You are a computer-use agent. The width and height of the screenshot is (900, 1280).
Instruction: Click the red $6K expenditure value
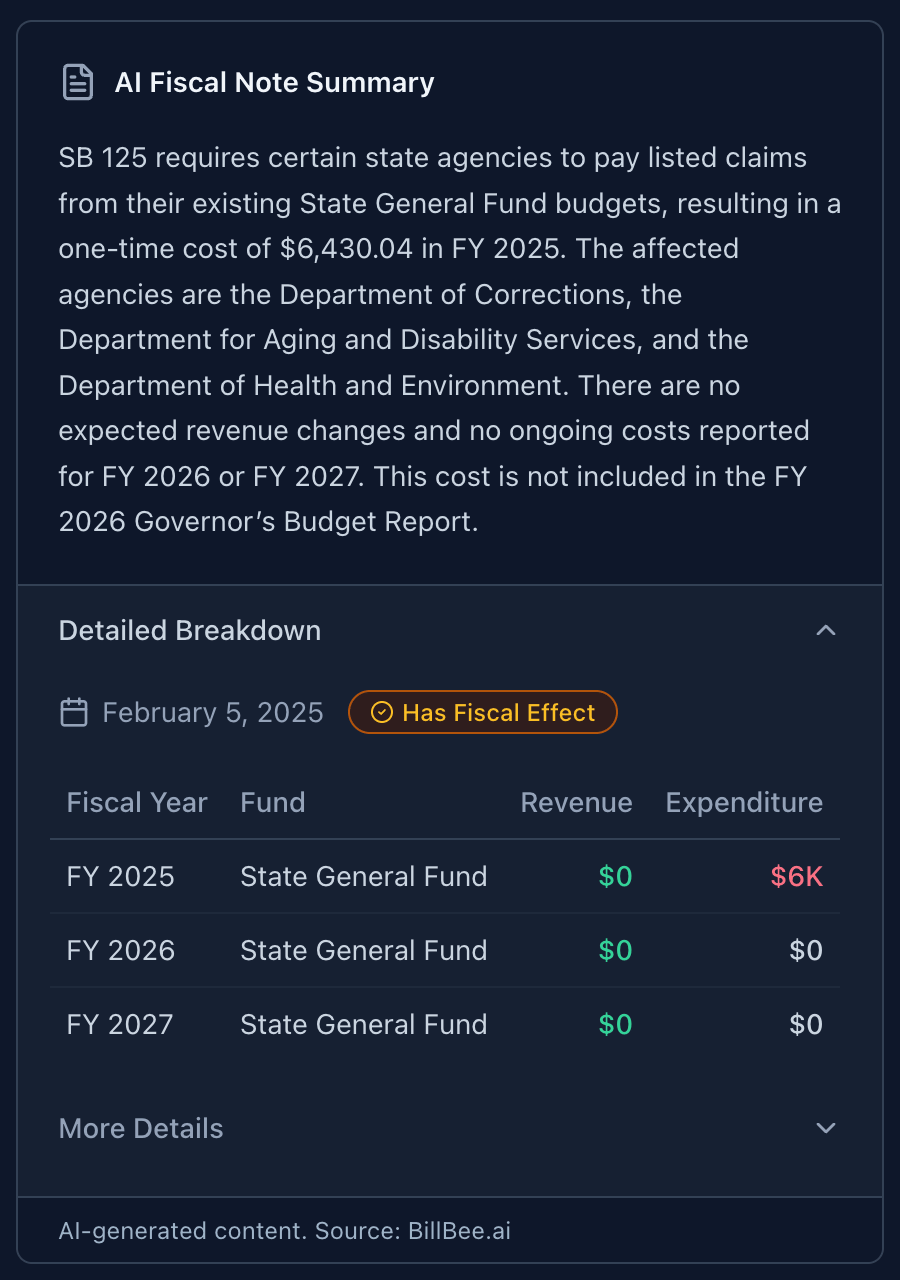click(796, 876)
